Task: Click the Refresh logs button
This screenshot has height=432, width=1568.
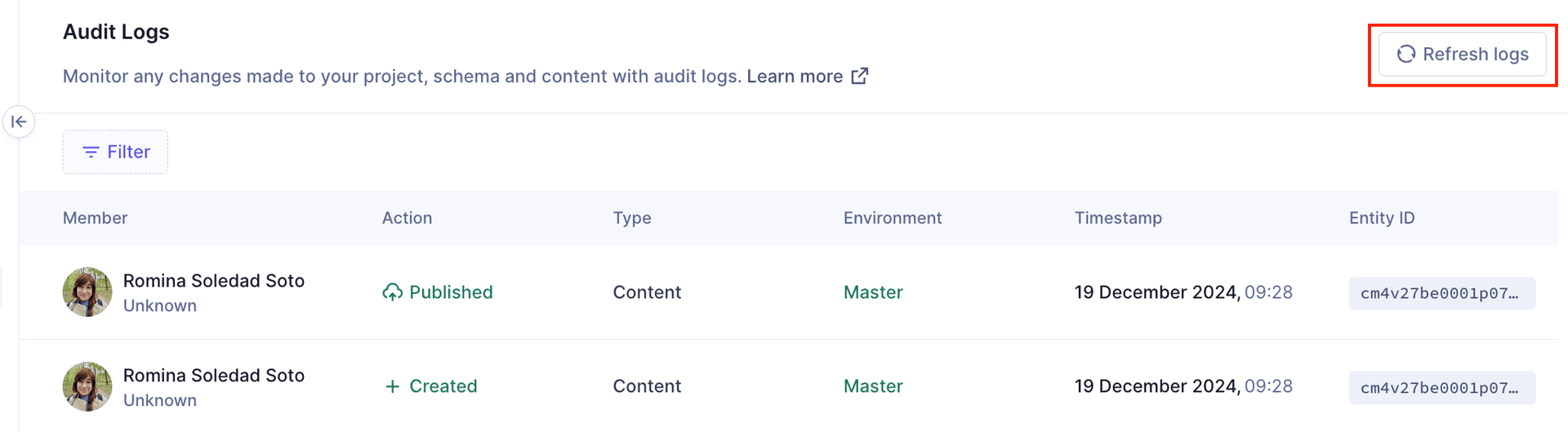Action: (x=1462, y=54)
